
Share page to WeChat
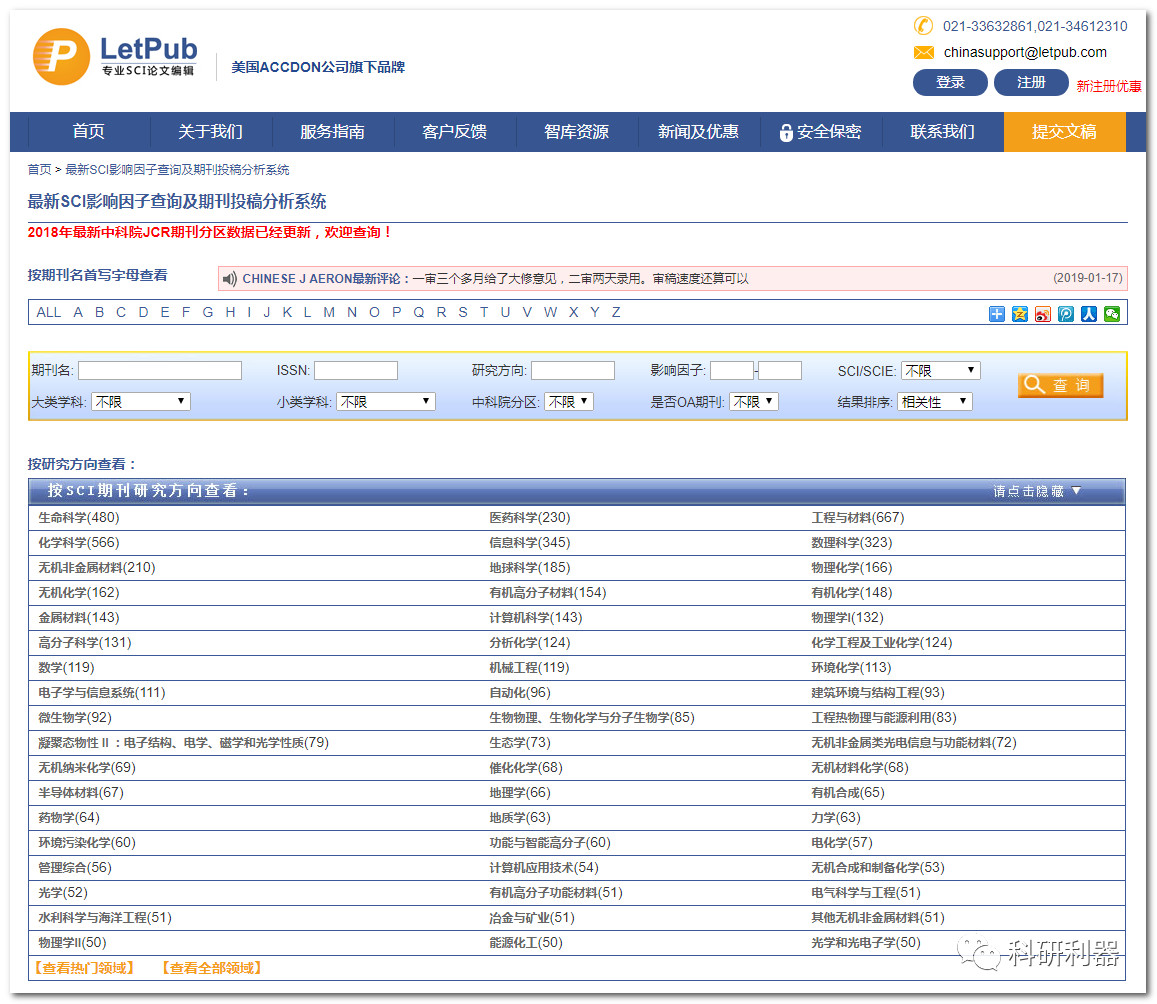tap(1112, 314)
